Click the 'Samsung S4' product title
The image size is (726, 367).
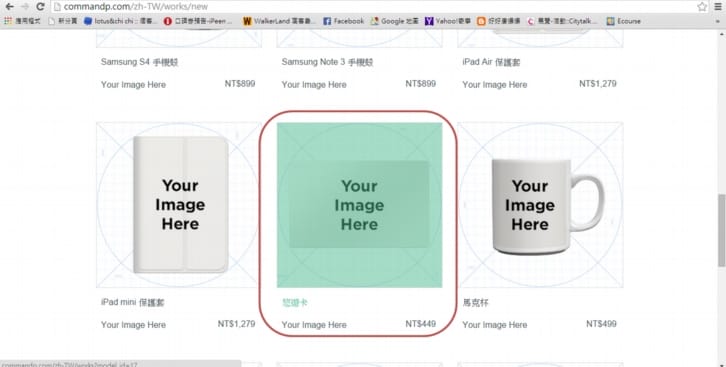tap(139, 62)
